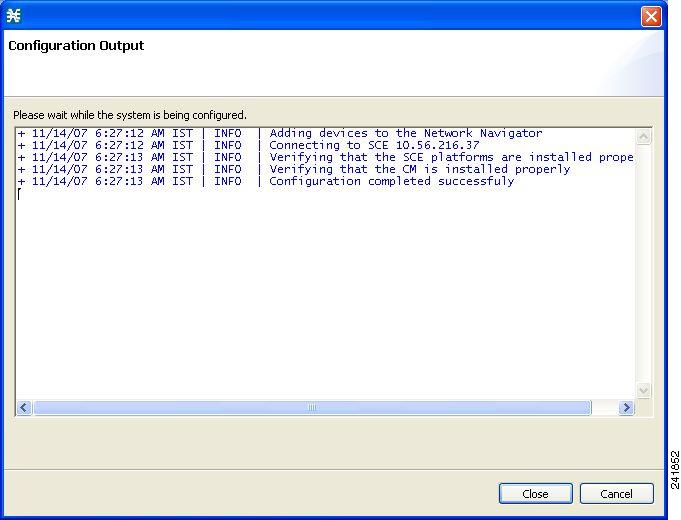Click the 'Verifying that the CM is installed properly' line
Image resolution: width=681 pixels, height=520 pixels.
[x=294, y=169]
